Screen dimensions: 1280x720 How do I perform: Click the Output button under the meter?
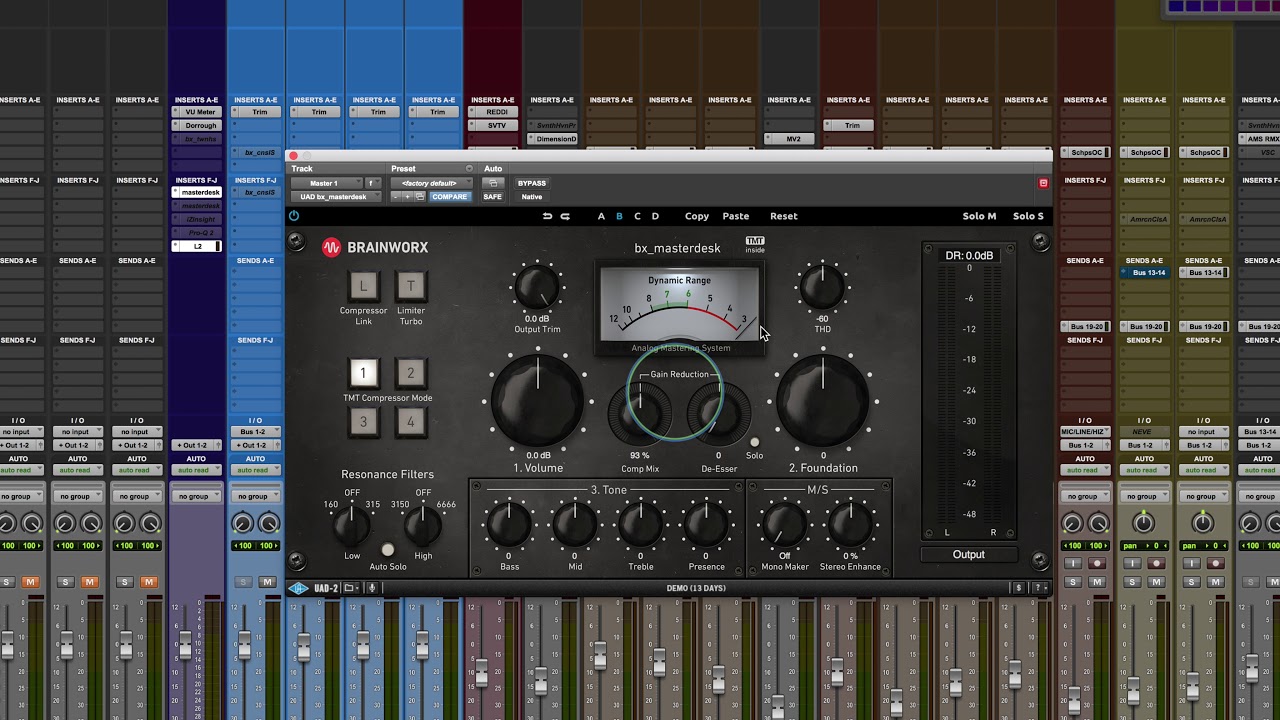click(x=968, y=554)
